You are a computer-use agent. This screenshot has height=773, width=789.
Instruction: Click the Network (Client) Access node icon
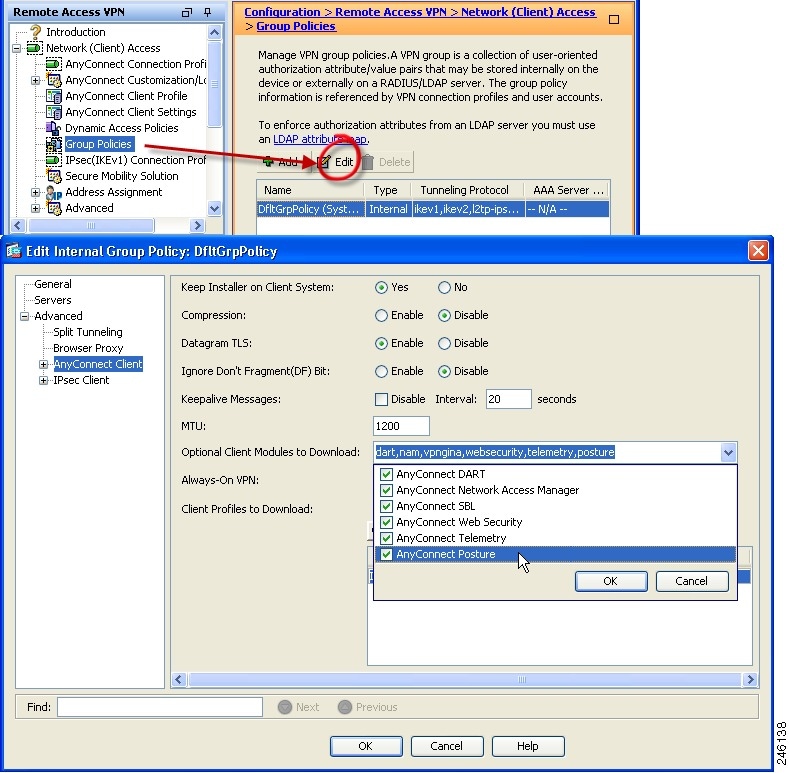pos(34,48)
